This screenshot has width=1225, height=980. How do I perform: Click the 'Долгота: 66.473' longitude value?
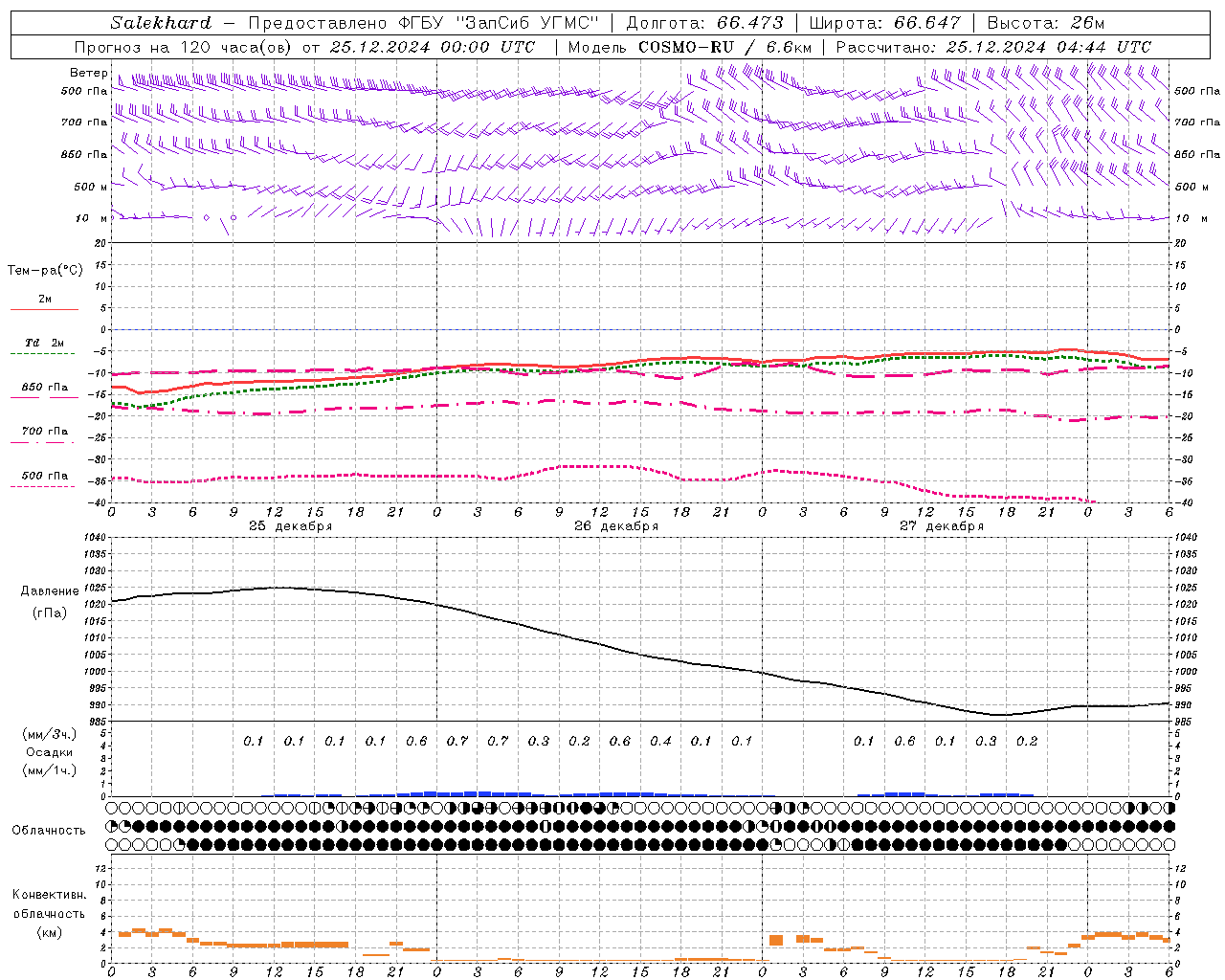(x=704, y=23)
